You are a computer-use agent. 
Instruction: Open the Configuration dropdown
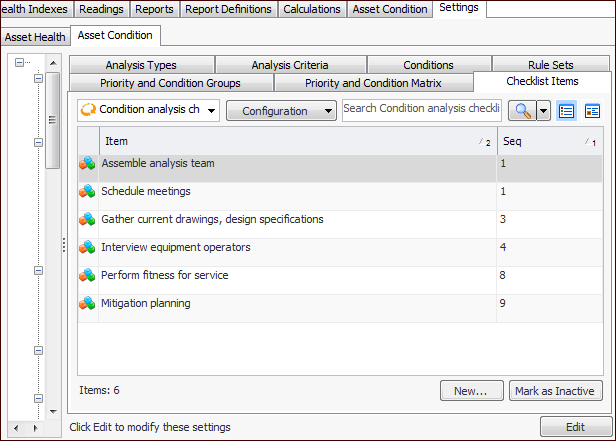(281, 111)
